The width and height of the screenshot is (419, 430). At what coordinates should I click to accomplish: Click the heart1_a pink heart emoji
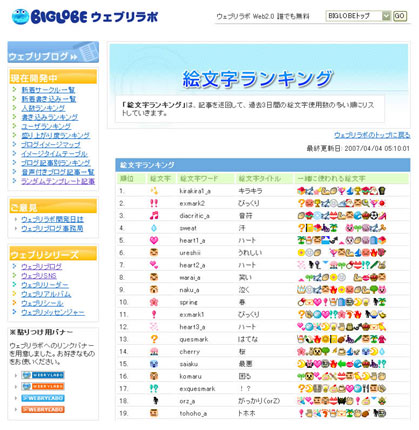154,240
